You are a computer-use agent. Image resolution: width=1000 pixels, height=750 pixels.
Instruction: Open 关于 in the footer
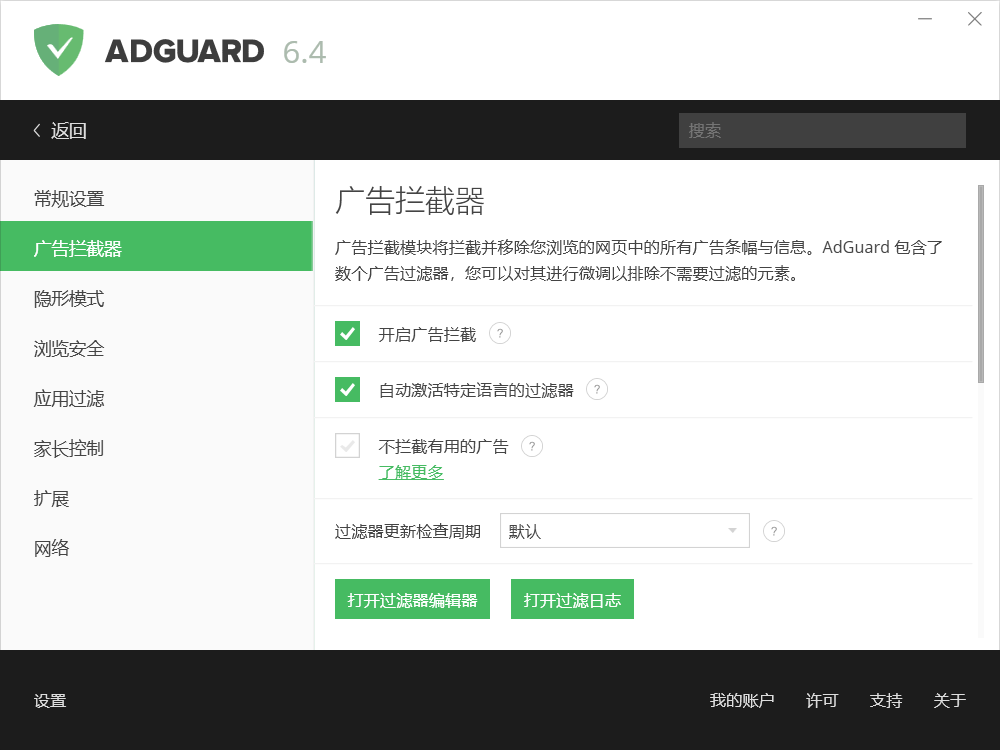[950, 700]
